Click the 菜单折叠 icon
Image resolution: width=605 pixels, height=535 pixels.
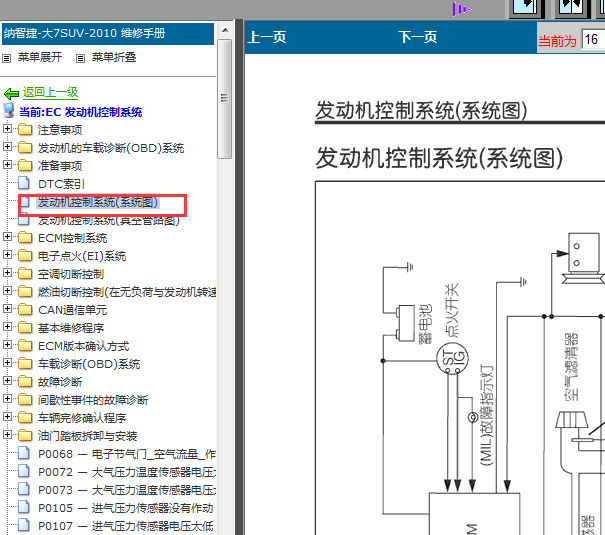click(x=80, y=59)
